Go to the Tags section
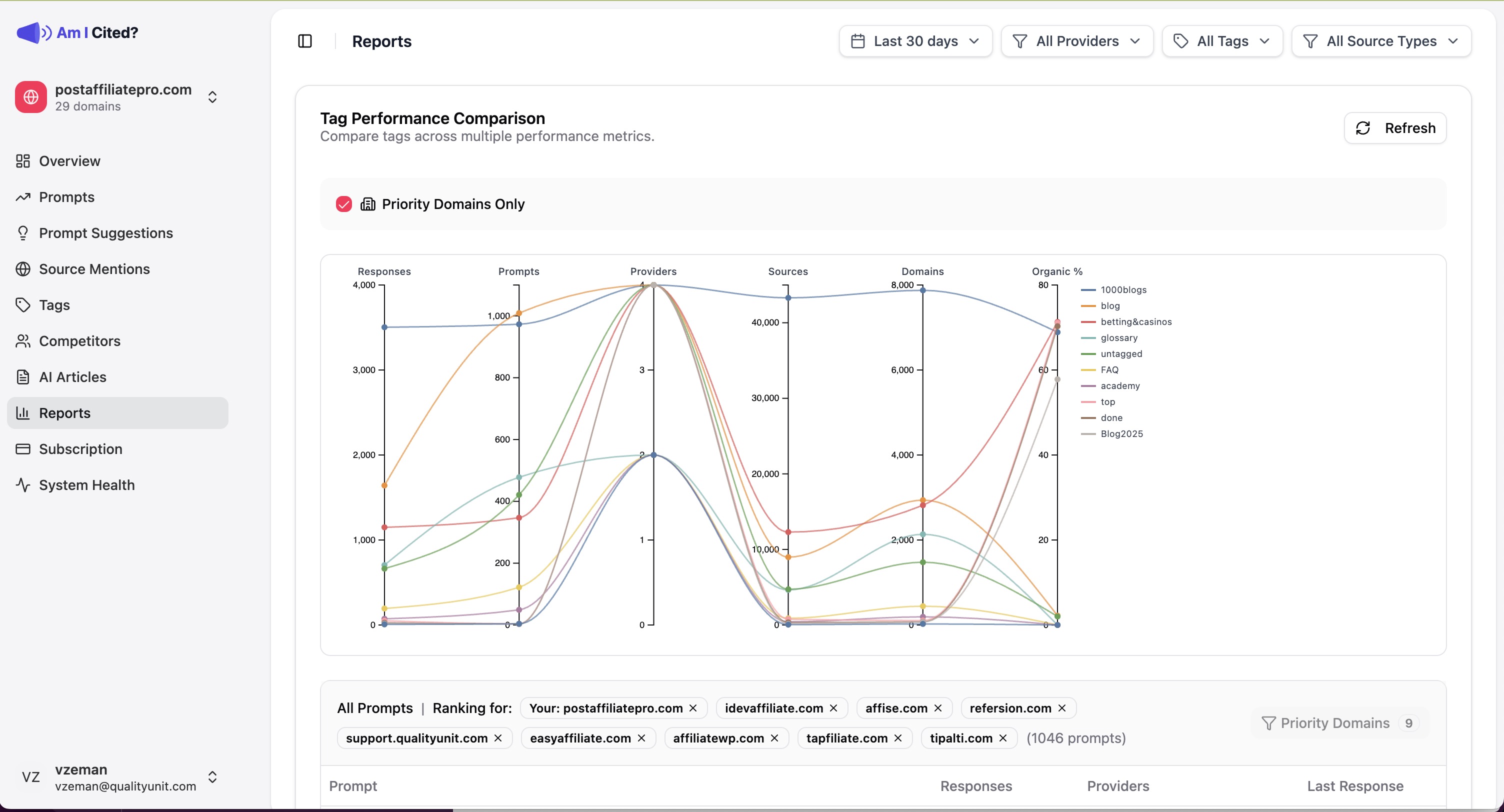1504x812 pixels. 54,304
